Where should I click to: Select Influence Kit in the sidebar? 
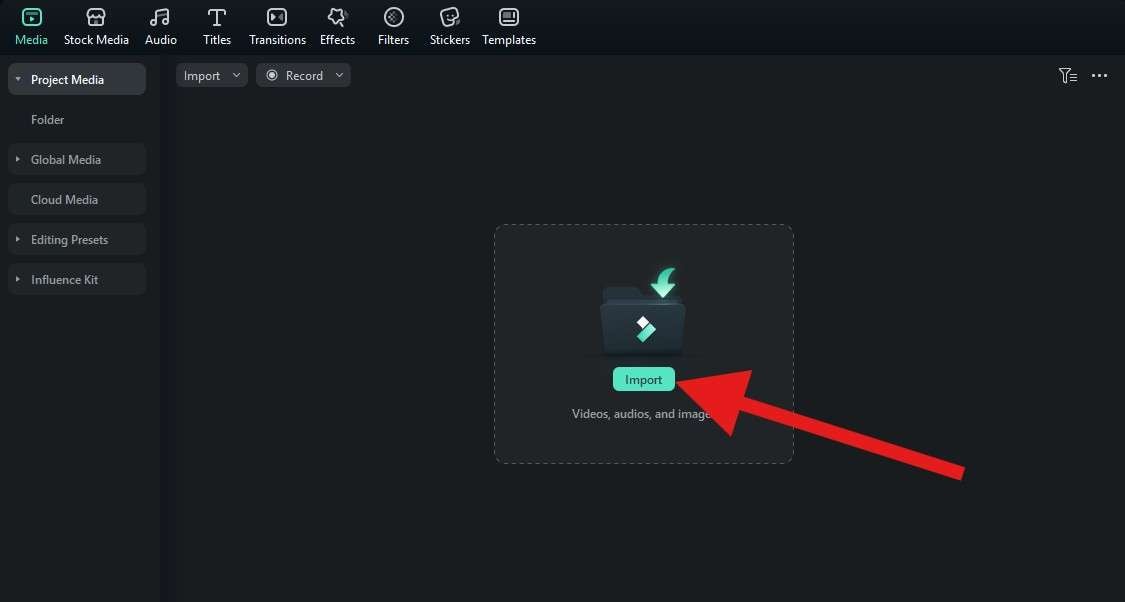(77, 279)
